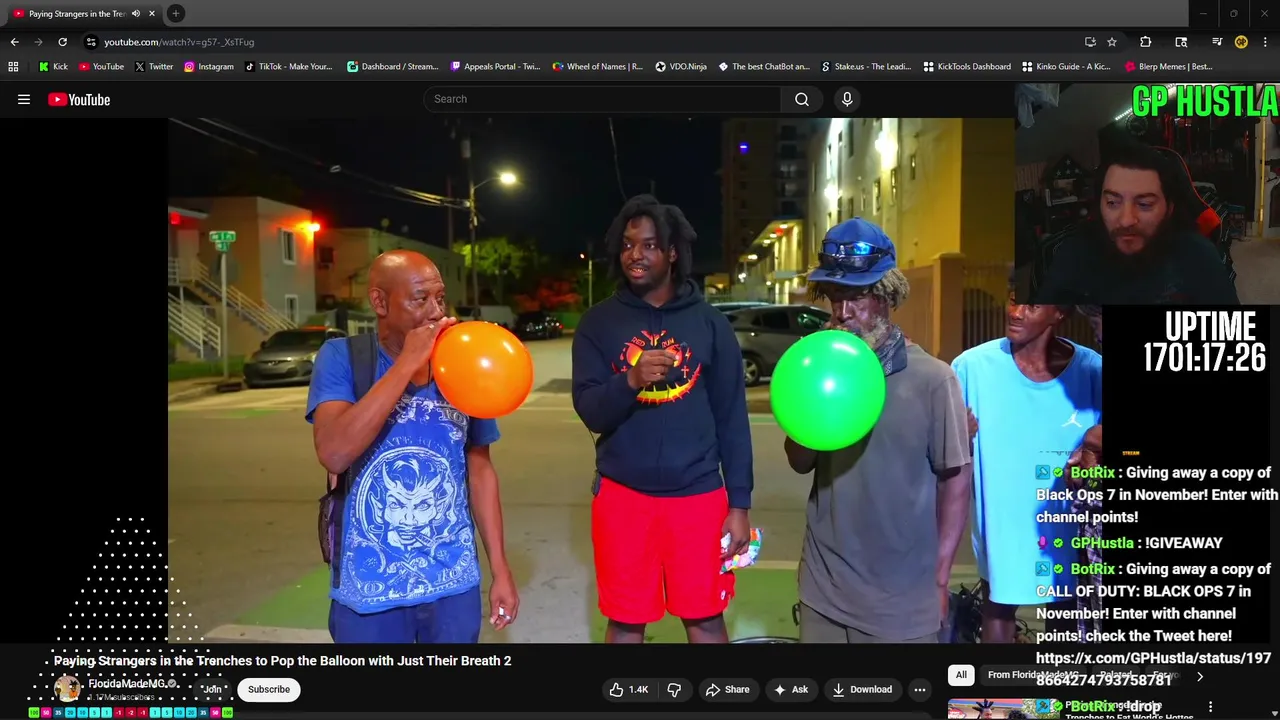Reload the page
Viewport: 1280px width, 720px height.
click(x=62, y=42)
